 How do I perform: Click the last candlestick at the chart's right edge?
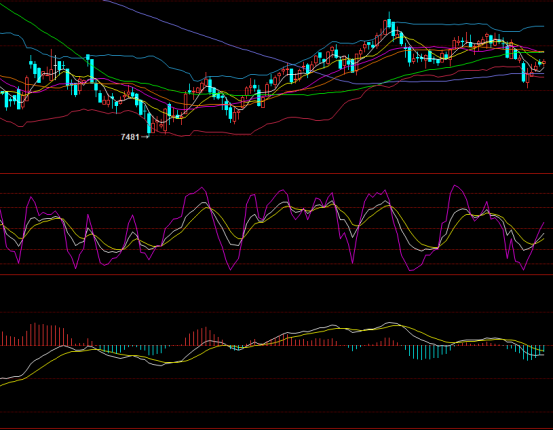[544, 63]
